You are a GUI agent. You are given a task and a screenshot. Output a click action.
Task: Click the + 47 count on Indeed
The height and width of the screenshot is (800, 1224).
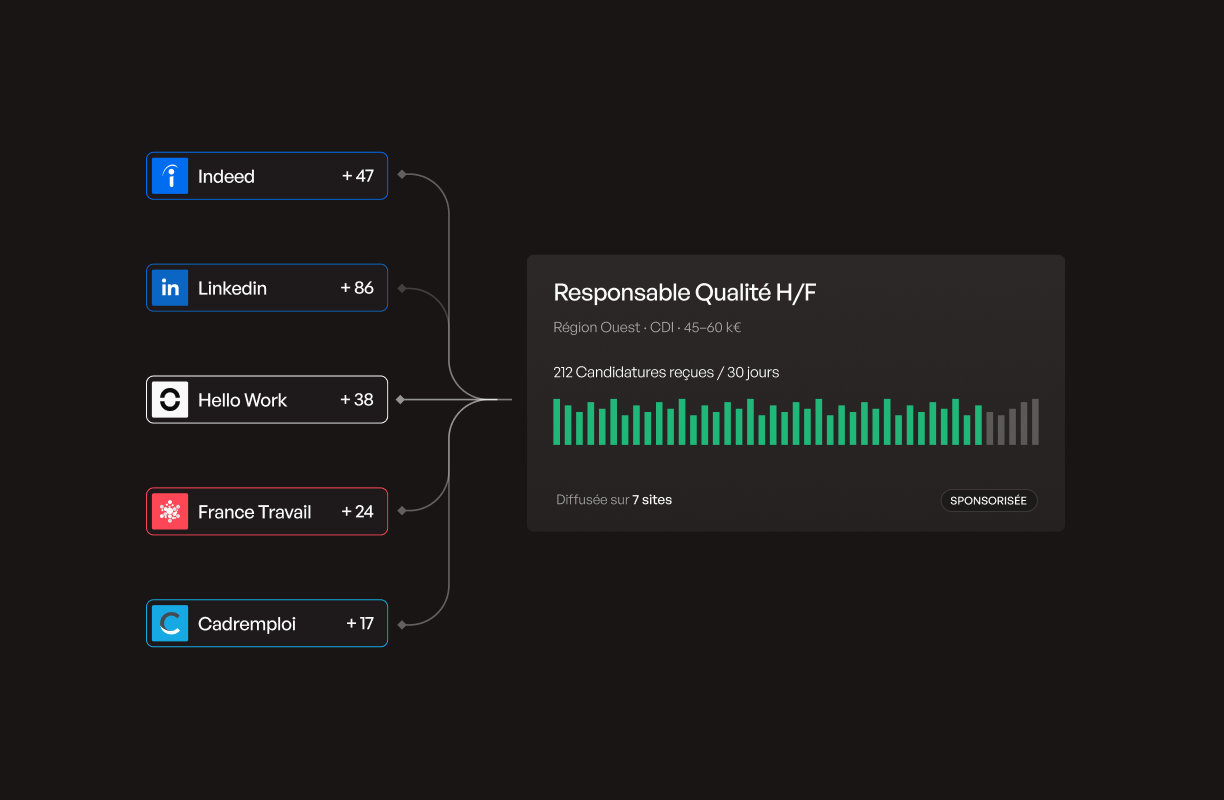358,176
